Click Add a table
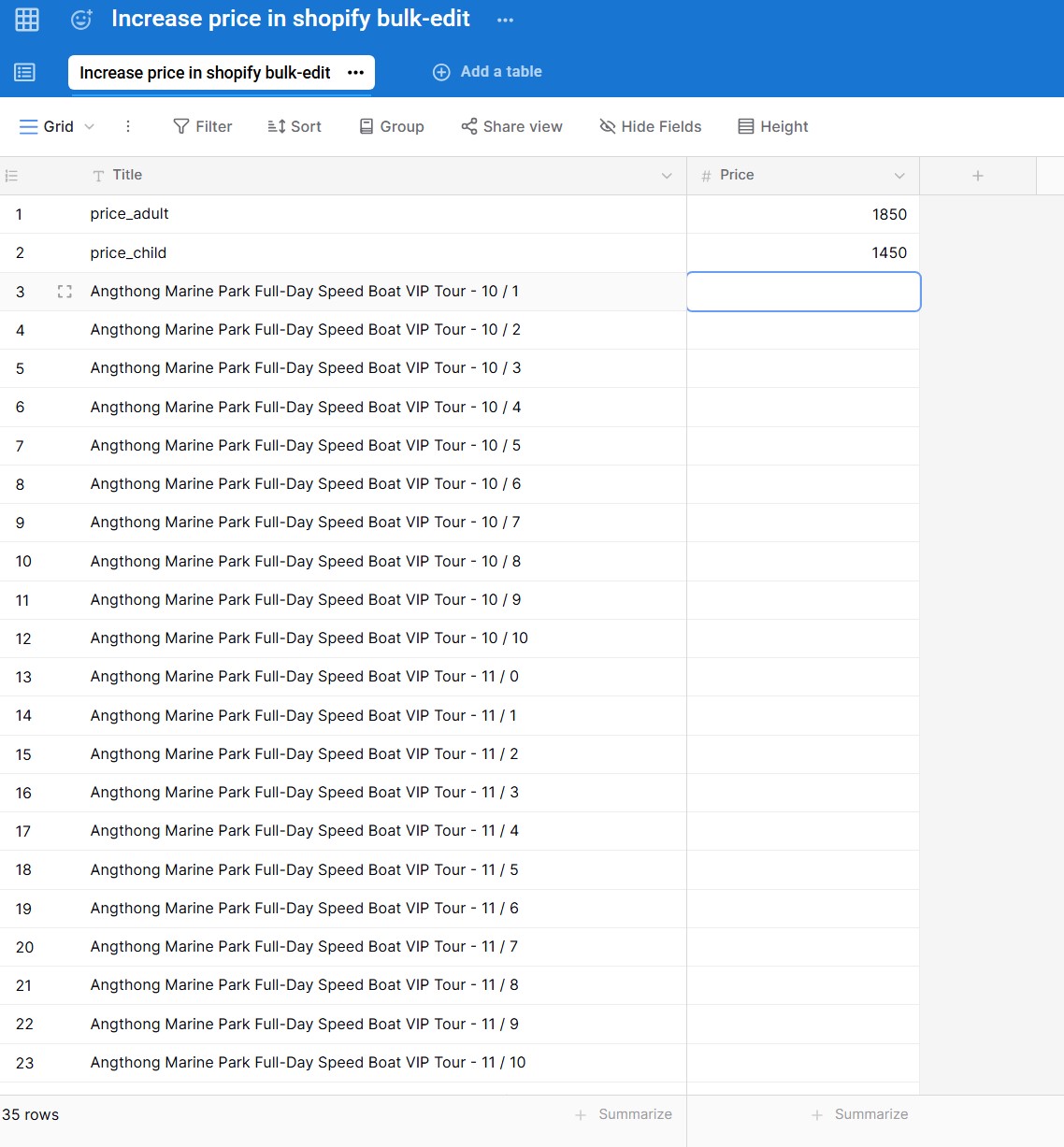1064x1147 pixels. 487,72
